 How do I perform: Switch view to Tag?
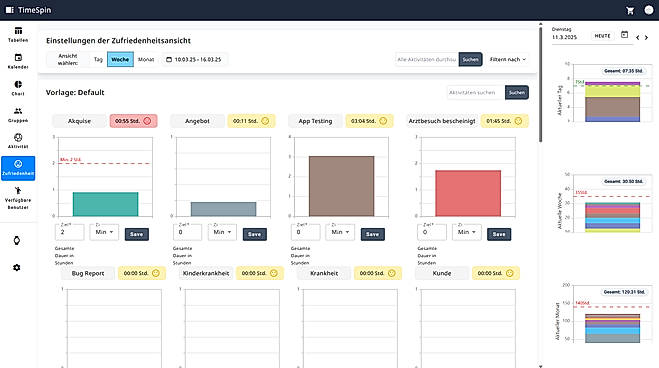click(x=98, y=60)
